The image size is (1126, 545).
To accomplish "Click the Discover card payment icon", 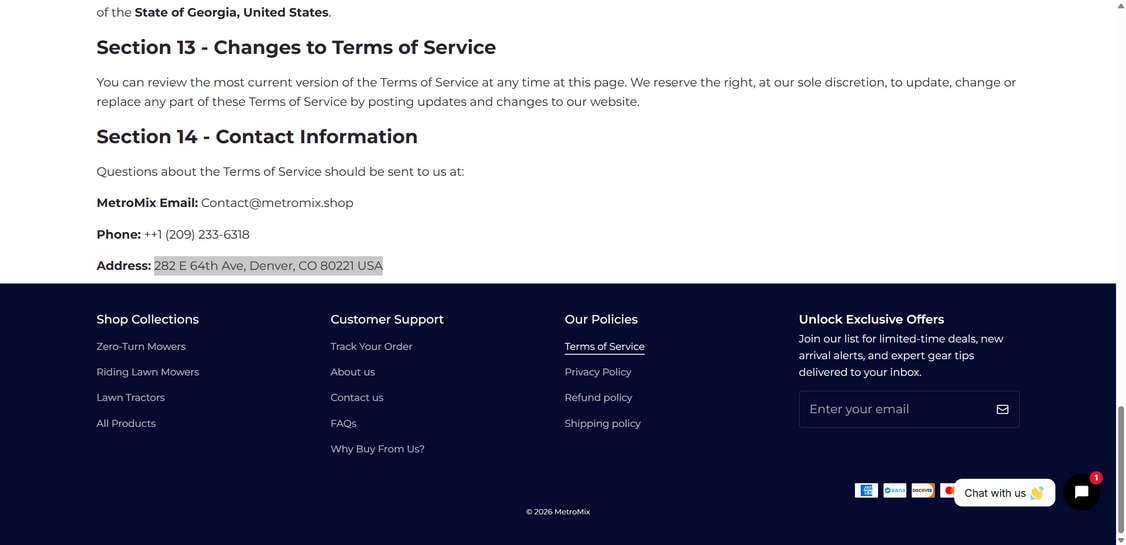I will pos(922,490).
